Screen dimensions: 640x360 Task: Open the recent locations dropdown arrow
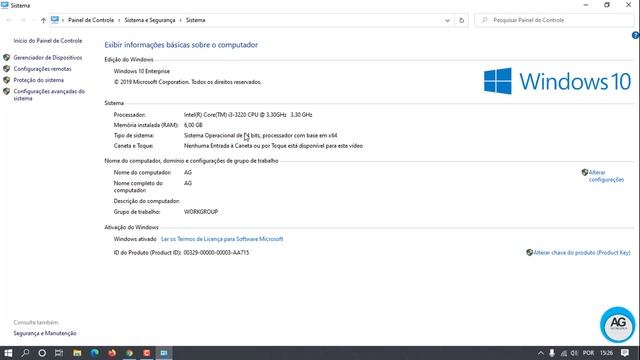[x=34, y=20]
